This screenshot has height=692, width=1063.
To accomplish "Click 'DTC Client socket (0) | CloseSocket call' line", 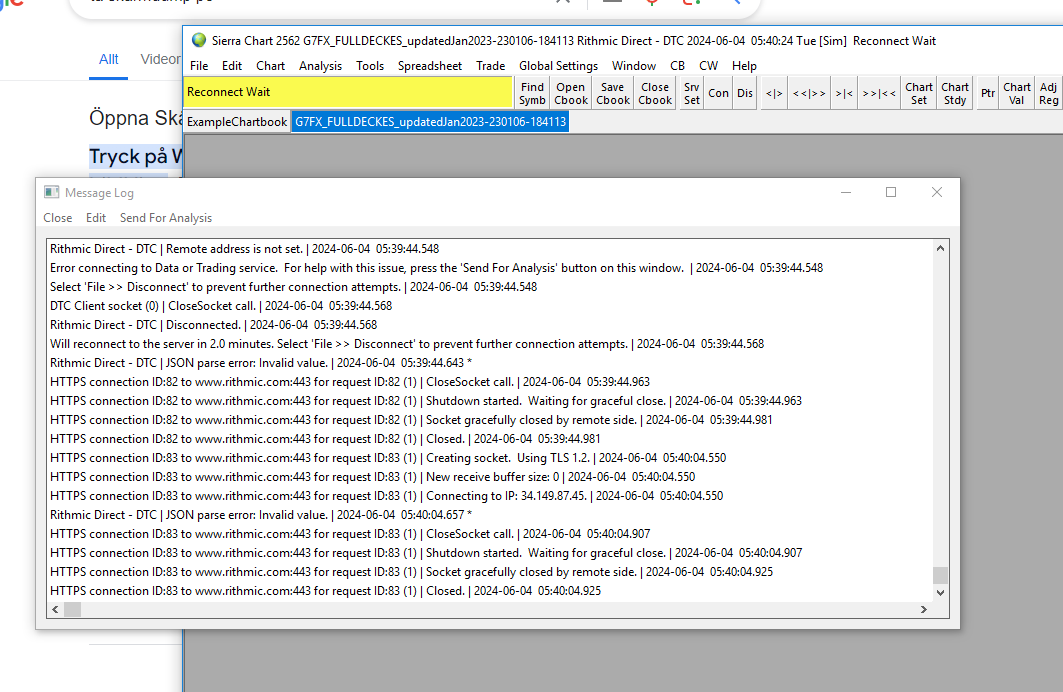I will [221, 306].
